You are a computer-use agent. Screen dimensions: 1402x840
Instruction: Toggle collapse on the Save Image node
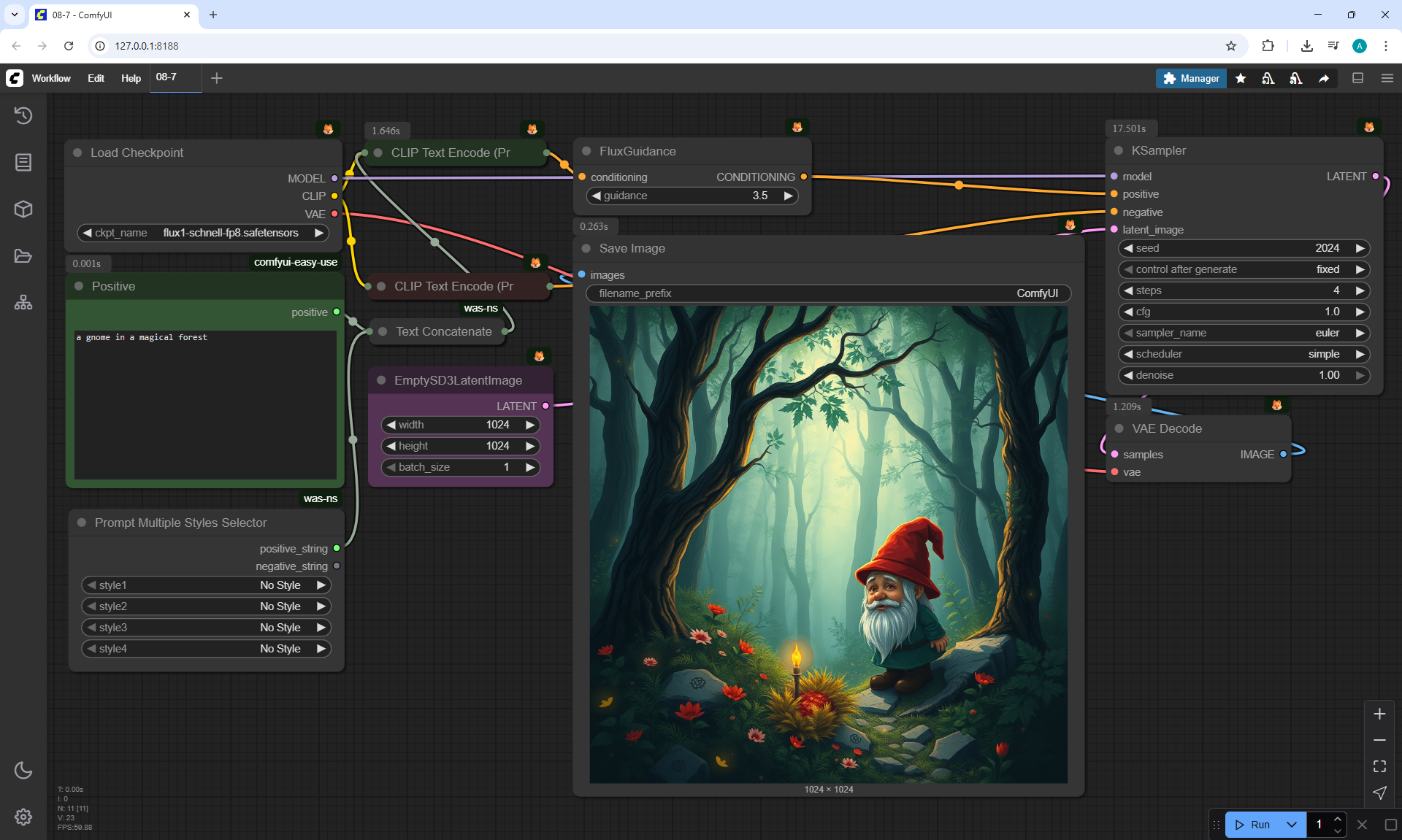click(586, 248)
